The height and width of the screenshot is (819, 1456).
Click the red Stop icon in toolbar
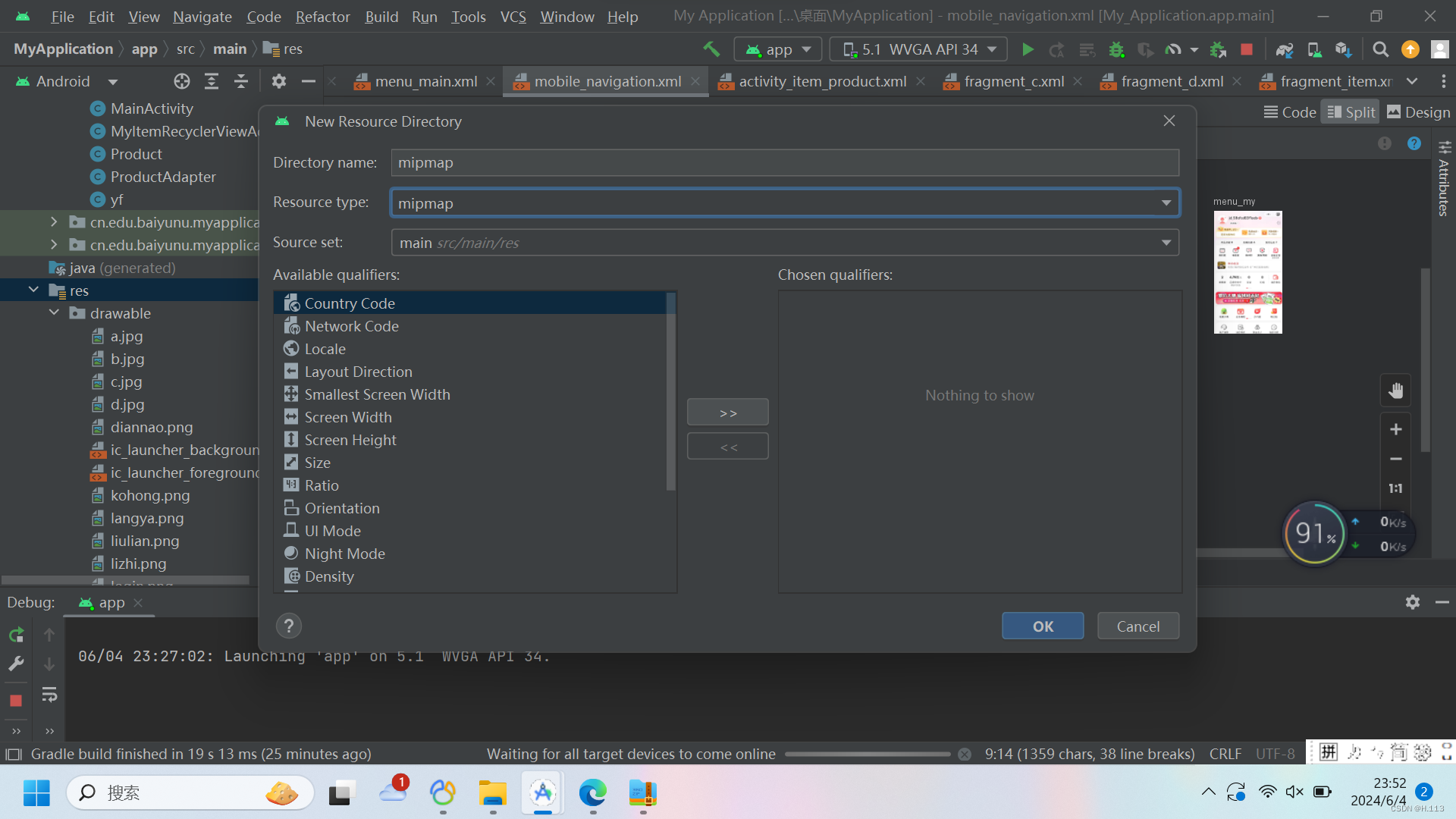pos(1246,49)
